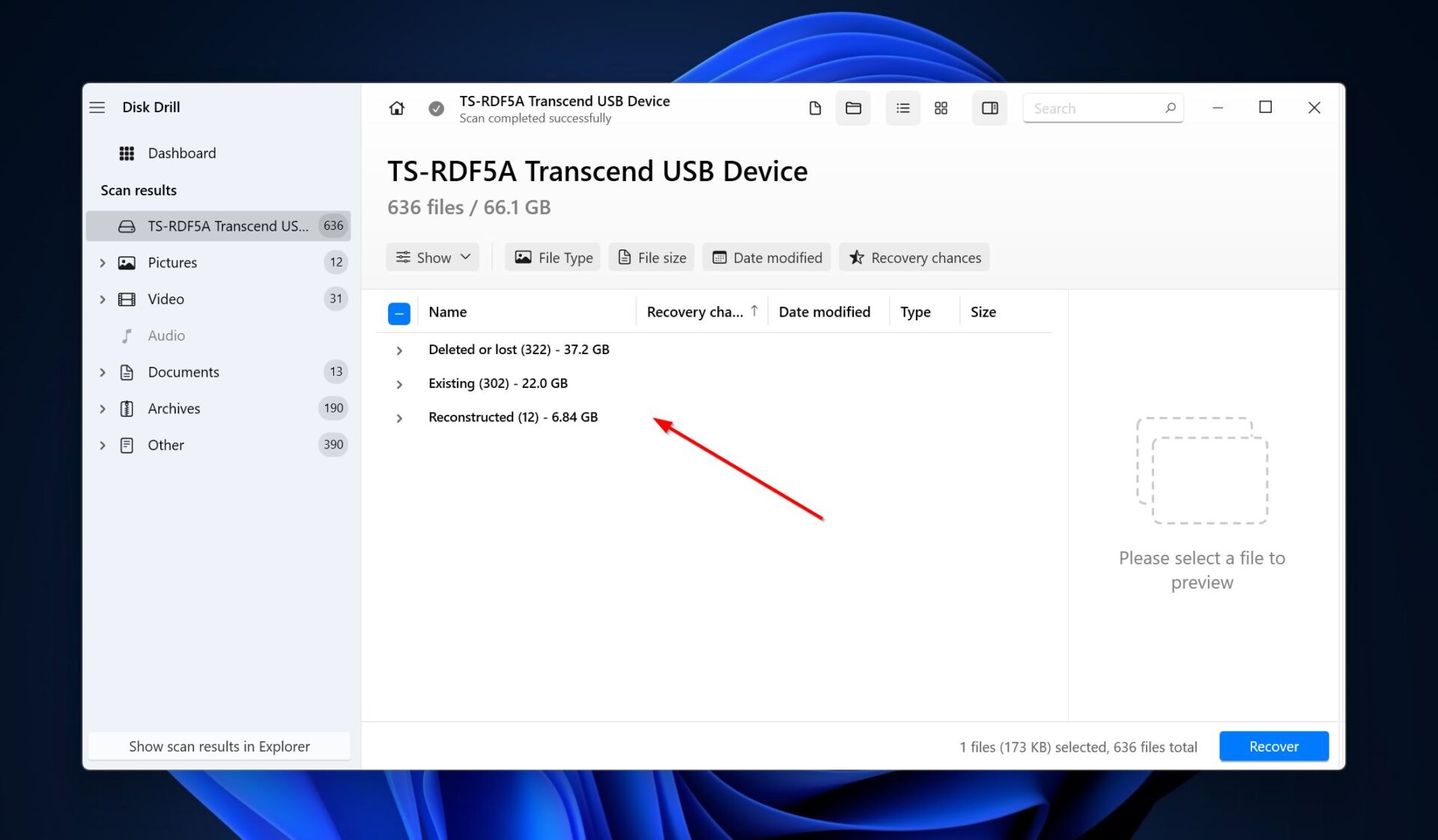Viewport: 1438px width, 840px height.
Task: Open the Show filter dropdown
Action: [433, 258]
